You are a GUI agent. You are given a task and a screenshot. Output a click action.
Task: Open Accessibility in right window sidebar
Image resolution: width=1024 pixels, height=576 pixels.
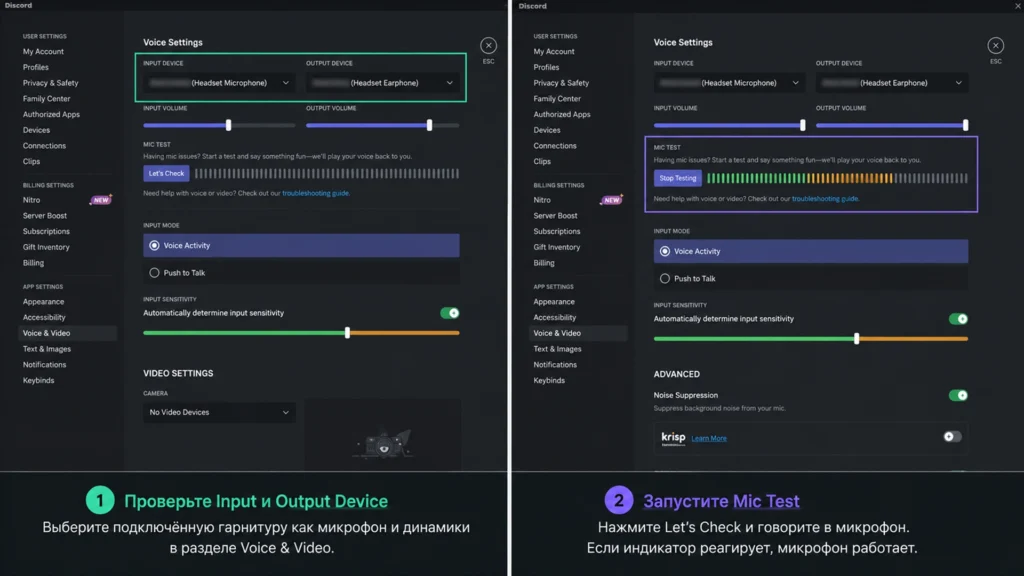pos(554,317)
